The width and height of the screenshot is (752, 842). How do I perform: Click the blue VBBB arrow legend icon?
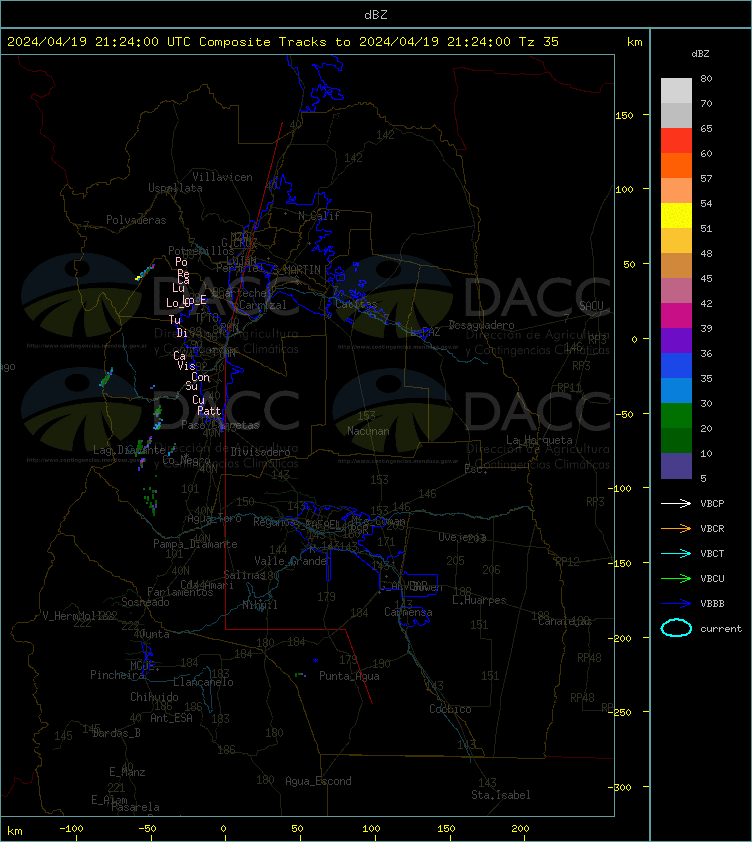pos(676,604)
